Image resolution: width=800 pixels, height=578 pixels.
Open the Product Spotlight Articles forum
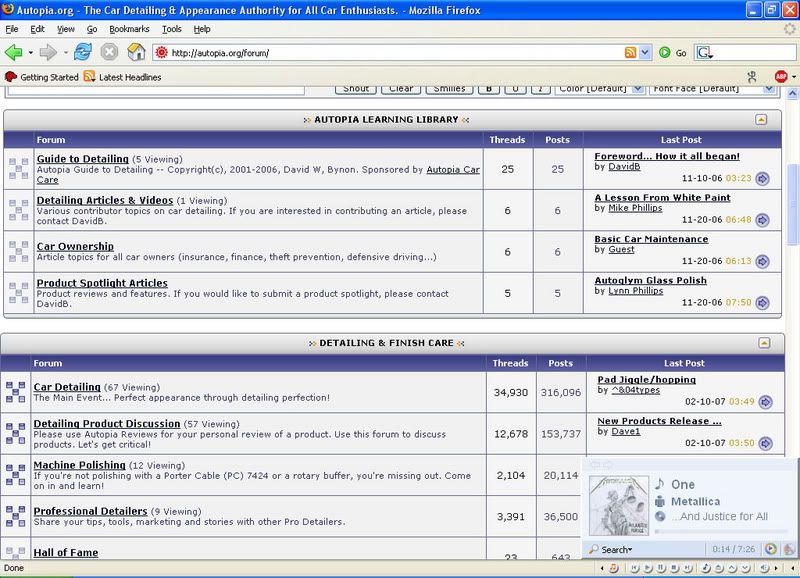tap(102, 283)
